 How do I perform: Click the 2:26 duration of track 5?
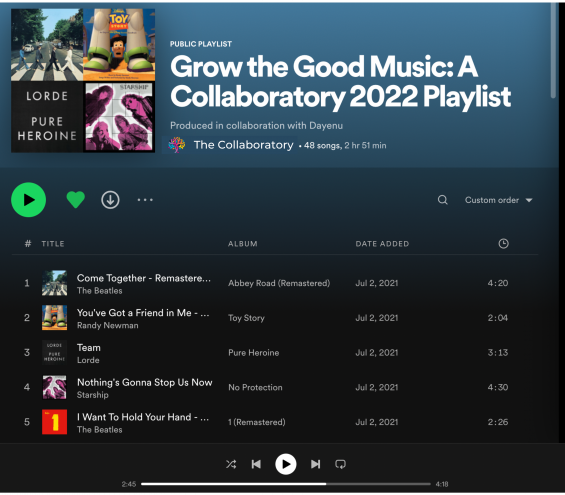pos(498,422)
